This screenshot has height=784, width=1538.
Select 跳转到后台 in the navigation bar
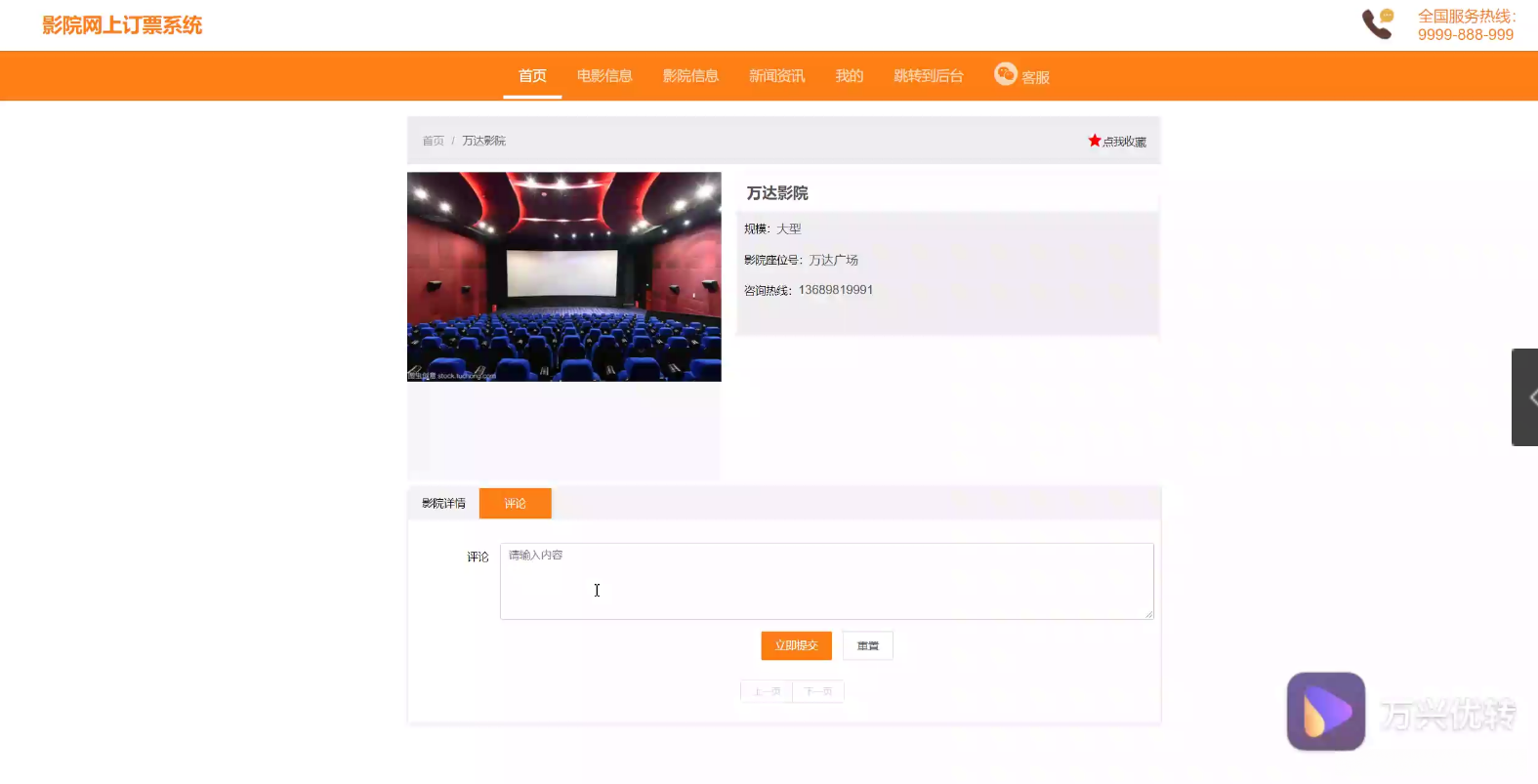pos(929,76)
